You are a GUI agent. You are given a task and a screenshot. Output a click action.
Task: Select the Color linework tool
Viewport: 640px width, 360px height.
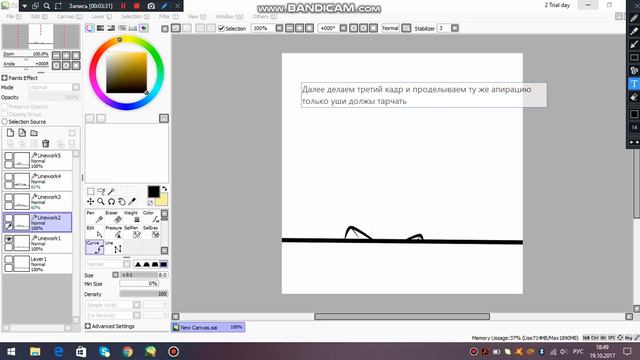click(x=151, y=217)
